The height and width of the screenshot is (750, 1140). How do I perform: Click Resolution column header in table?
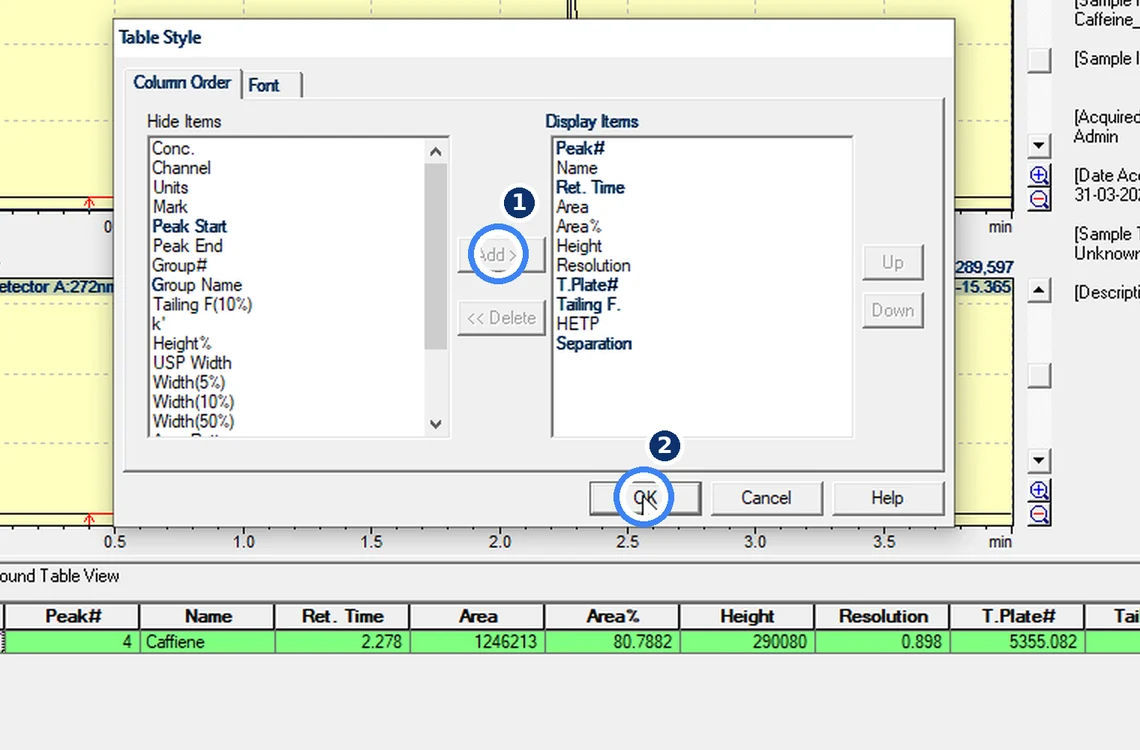[883, 616]
